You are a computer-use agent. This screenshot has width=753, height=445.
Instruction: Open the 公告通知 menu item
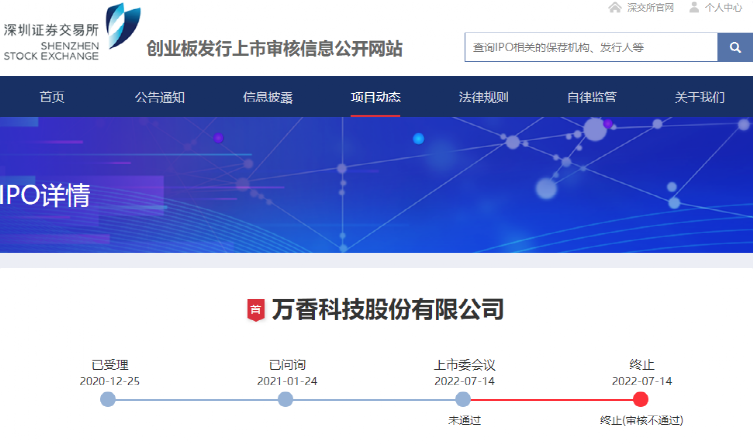(159, 97)
